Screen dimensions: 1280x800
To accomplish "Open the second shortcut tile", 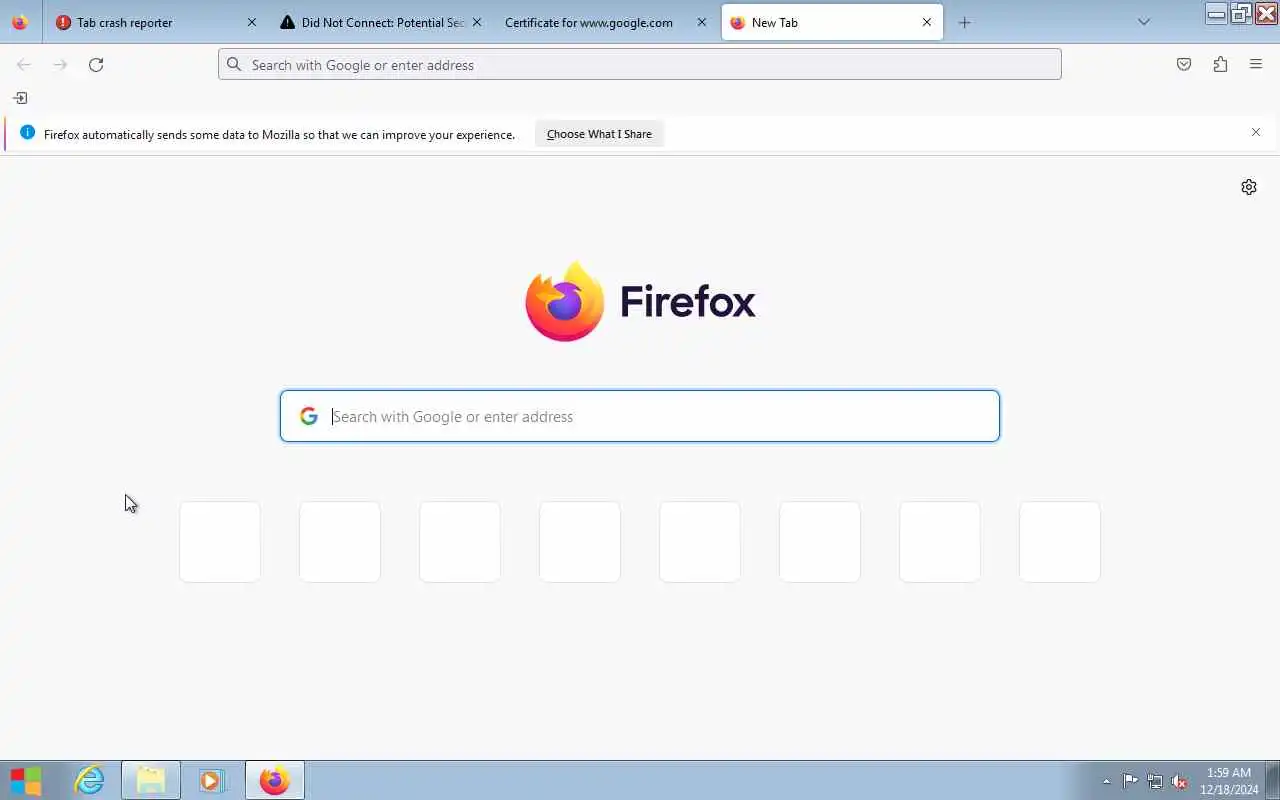I will [340, 542].
